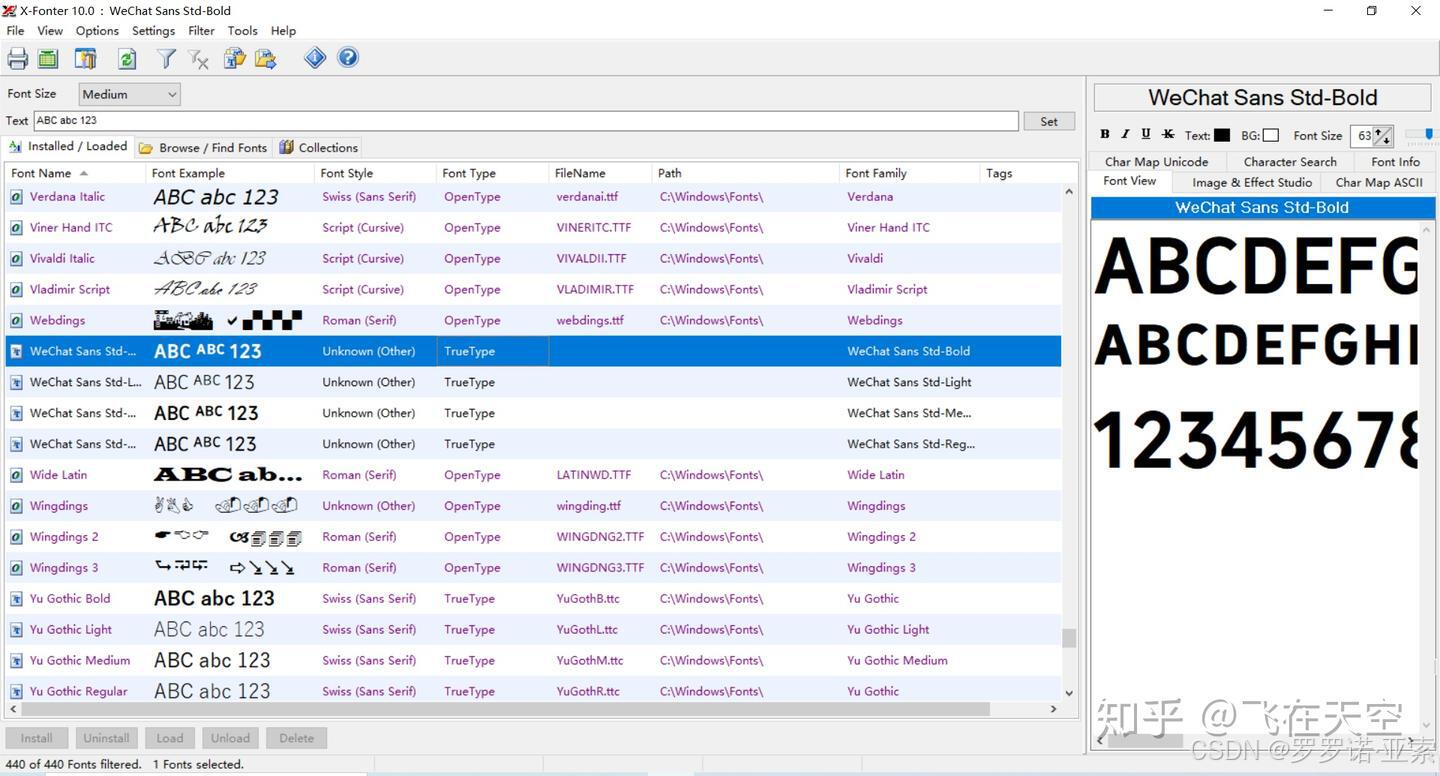Click the Print toolbar icon
Screen dimensions: 1440x776
(18, 59)
